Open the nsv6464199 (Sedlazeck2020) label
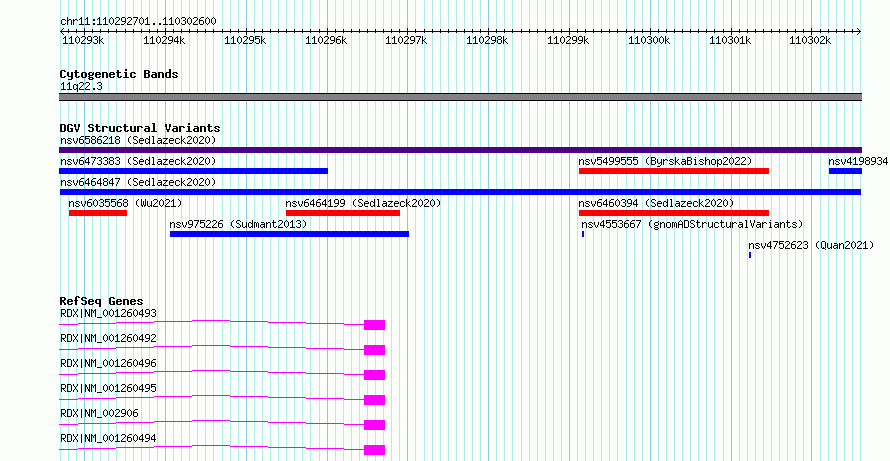 click(363, 203)
